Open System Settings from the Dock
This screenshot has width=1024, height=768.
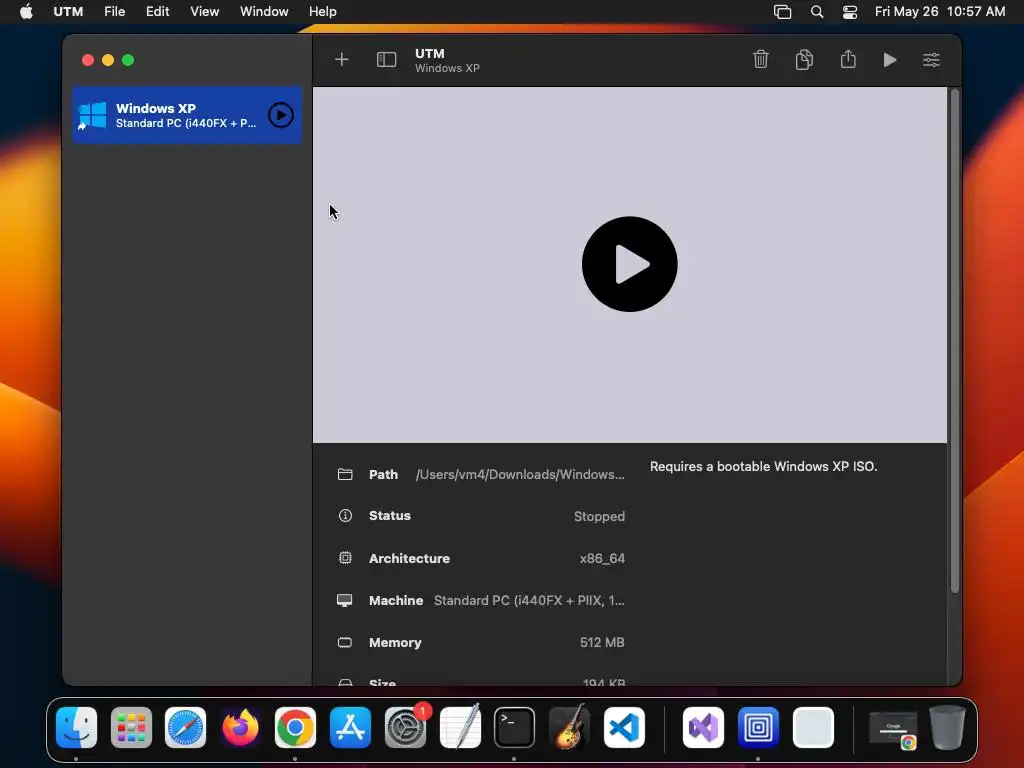(x=405, y=727)
